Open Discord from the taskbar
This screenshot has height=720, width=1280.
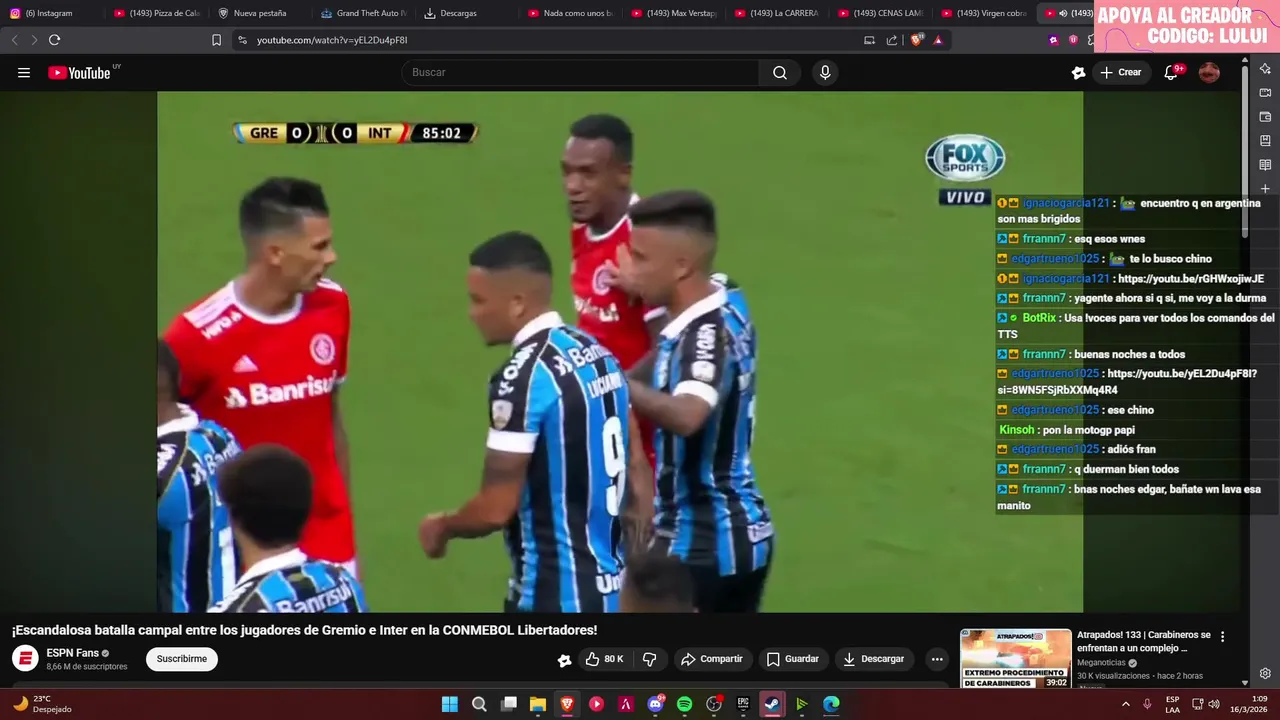(x=655, y=704)
